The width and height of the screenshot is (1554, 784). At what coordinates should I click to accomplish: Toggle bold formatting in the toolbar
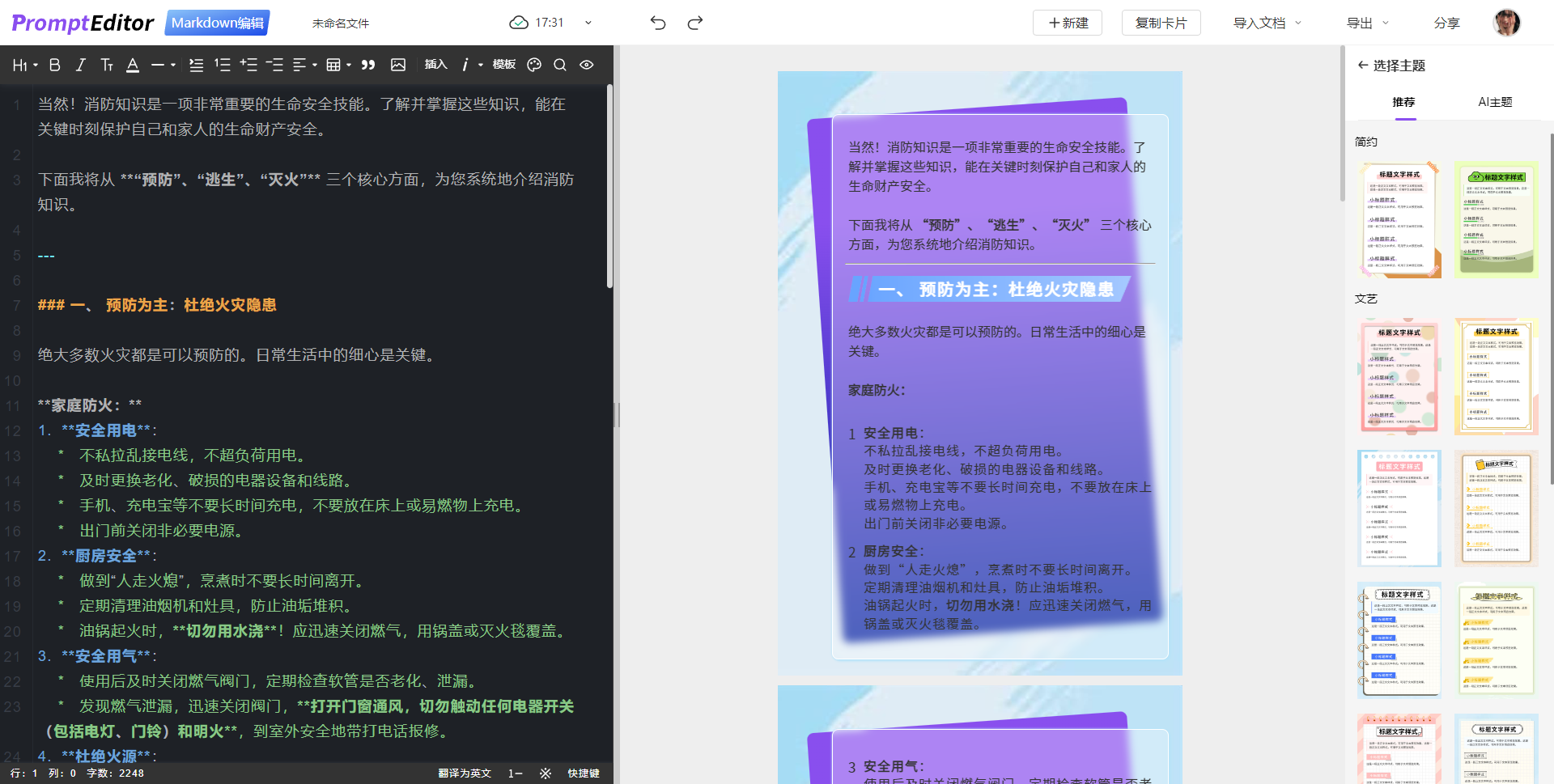[55, 65]
